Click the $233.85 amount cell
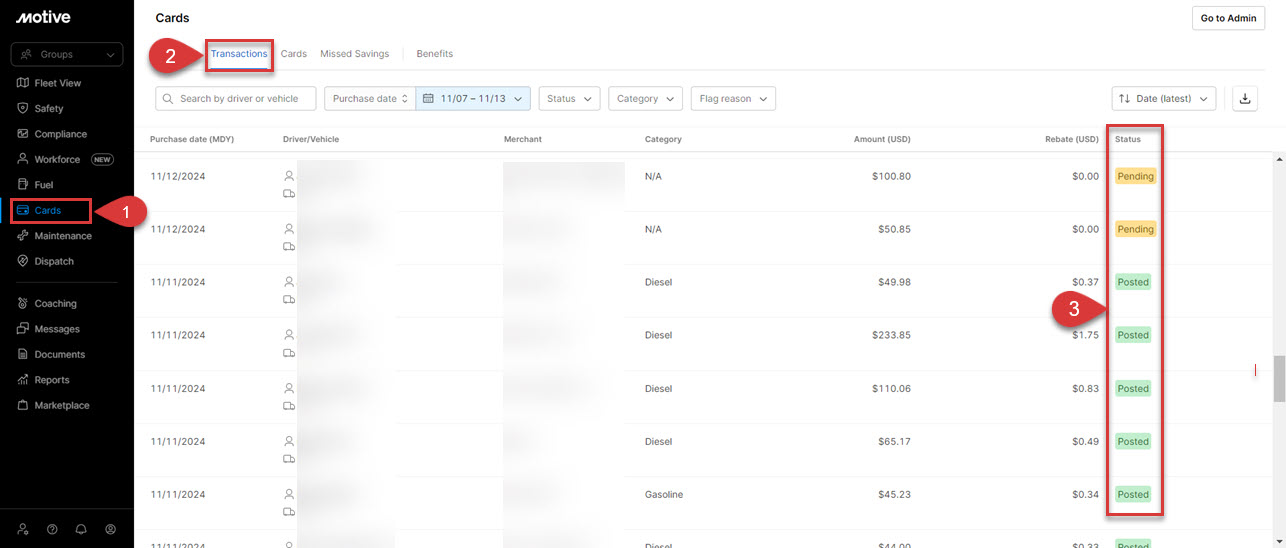Screen dimensions: 1286x548 click(x=891, y=335)
